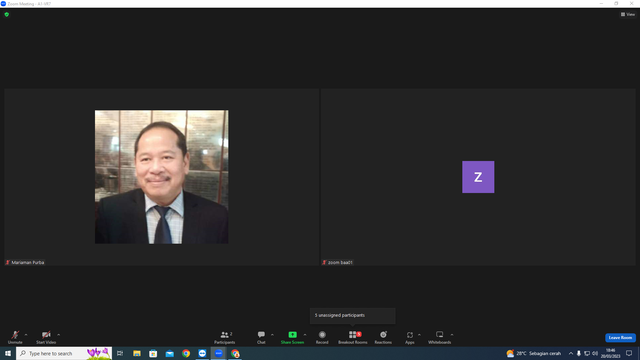Restore down the Zoom Meeting window
This screenshot has width=640, height=360.
pos(616,3)
